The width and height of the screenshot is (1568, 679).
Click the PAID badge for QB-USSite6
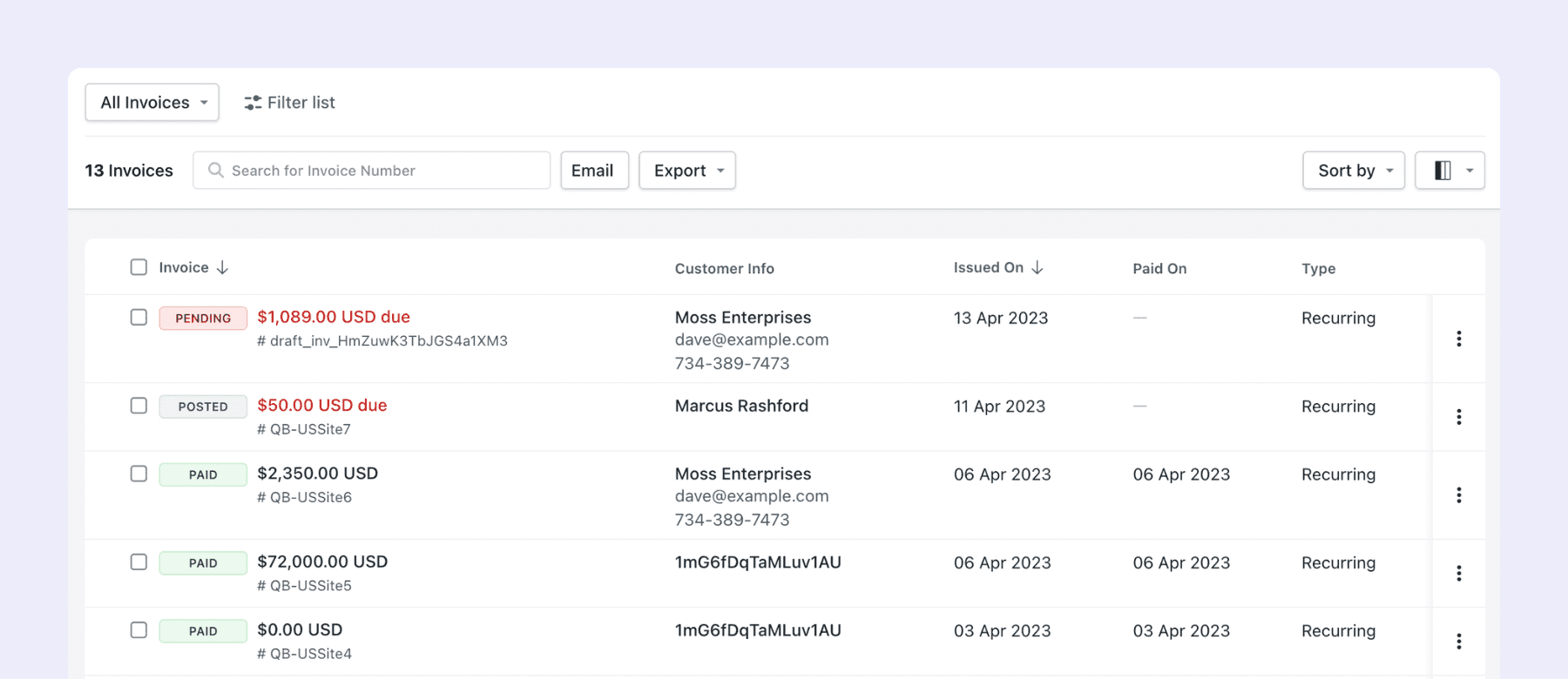203,474
